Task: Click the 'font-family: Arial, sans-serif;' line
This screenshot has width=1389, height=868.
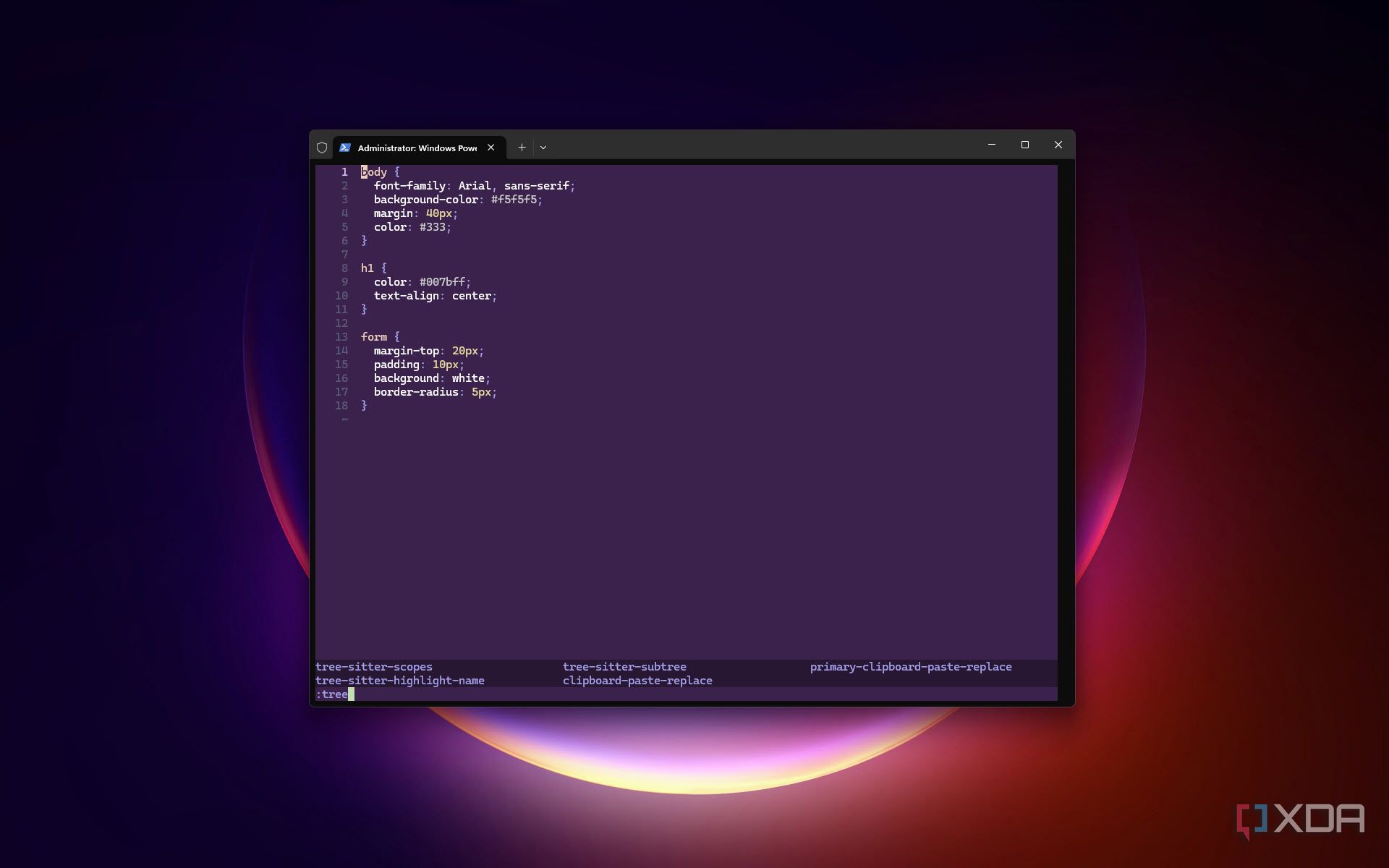Action: 475,186
